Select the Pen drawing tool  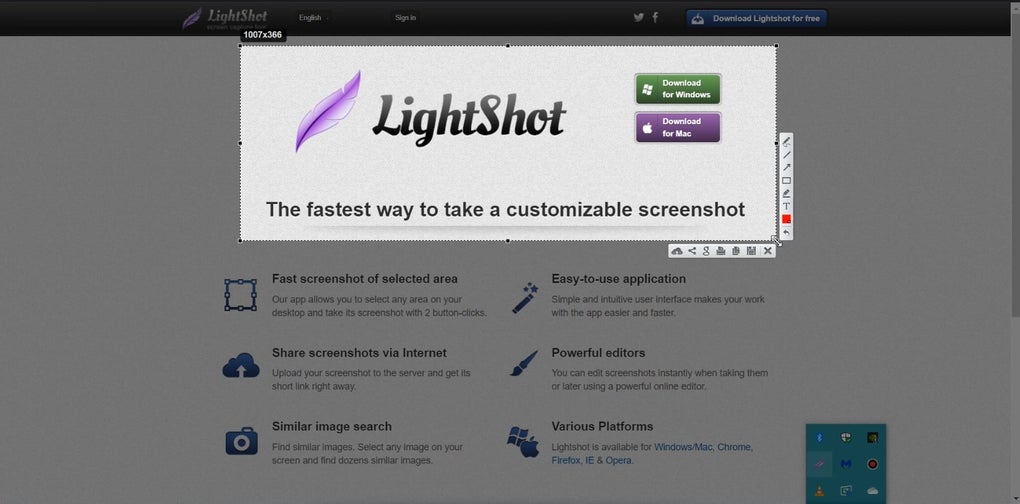click(x=786, y=142)
